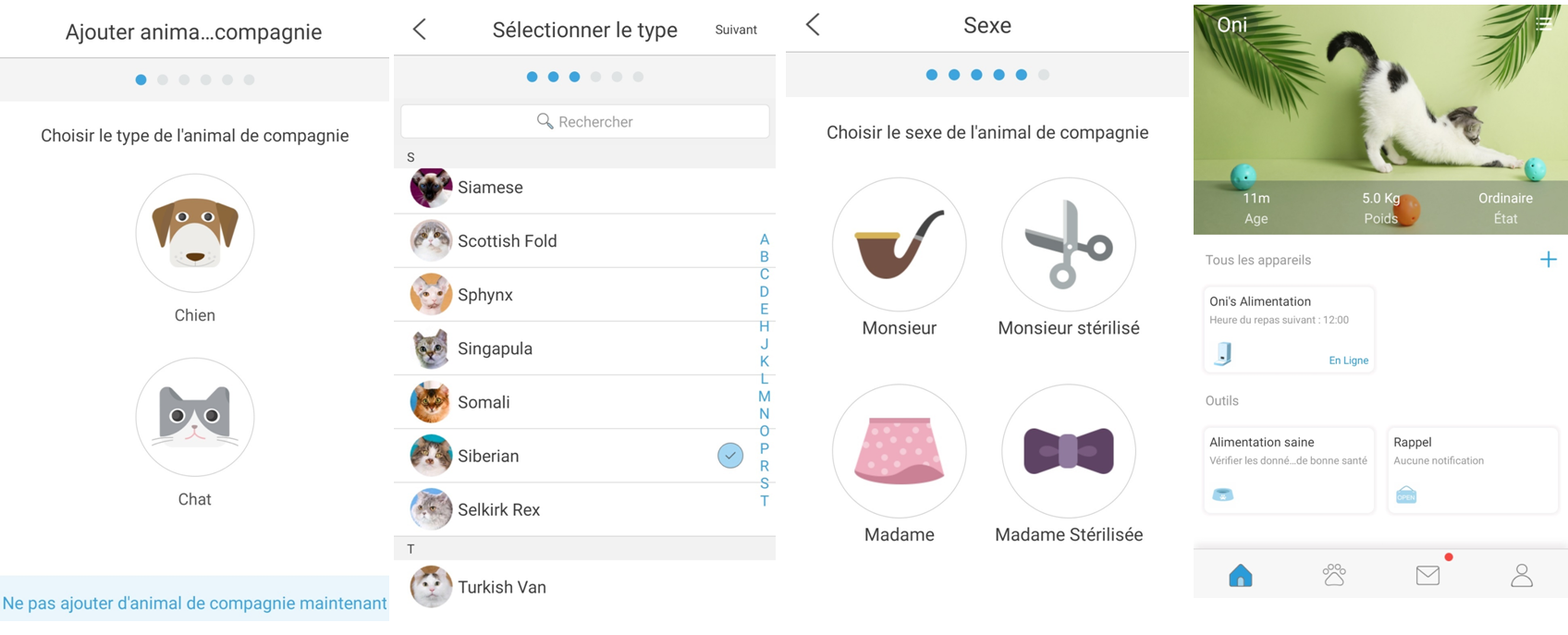Image resolution: width=1568 pixels, height=635 pixels.
Task: Select Madame Stérilisée bow icon
Action: (x=1069, y=451)
